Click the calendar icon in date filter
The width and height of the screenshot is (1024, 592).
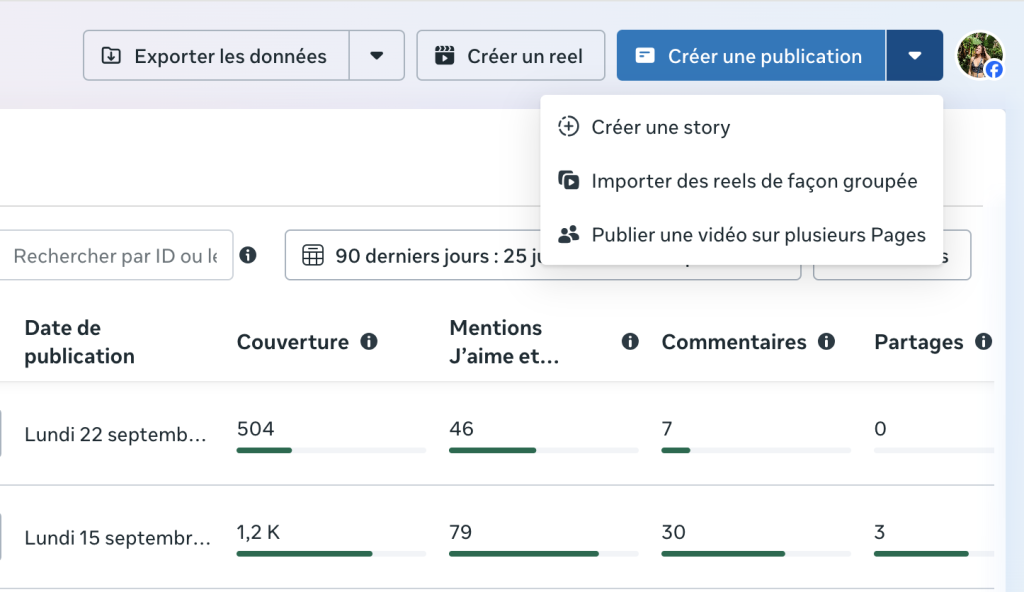click(313, 256)
